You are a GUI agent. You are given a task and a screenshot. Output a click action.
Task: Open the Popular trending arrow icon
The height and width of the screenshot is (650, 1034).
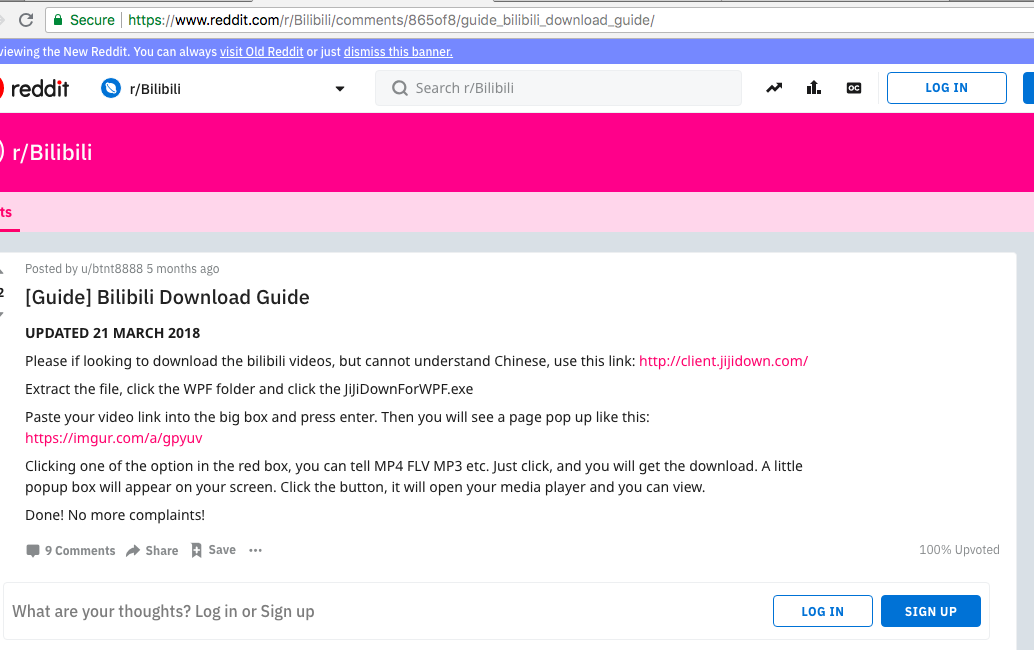(774, 88)
